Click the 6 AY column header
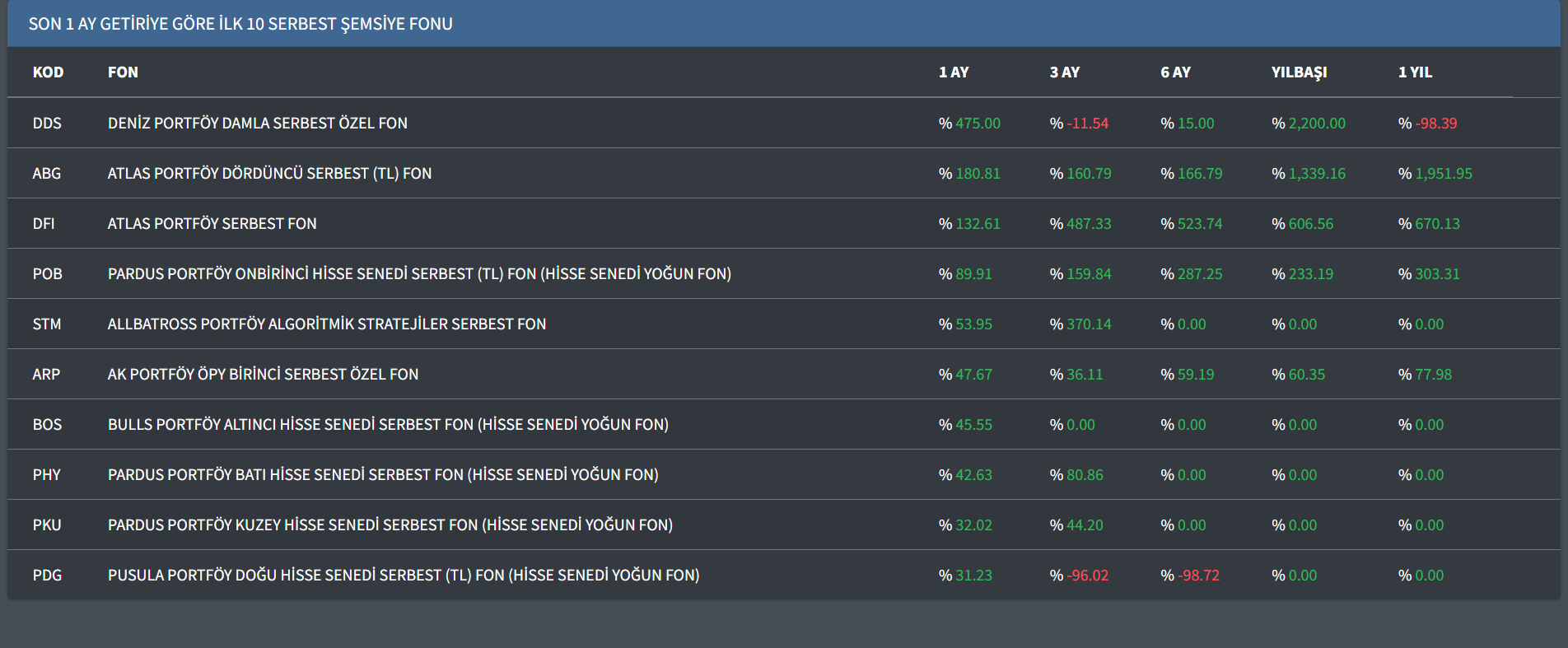This screenshot has height=648, width=1568. click(x=1175, y=72)
